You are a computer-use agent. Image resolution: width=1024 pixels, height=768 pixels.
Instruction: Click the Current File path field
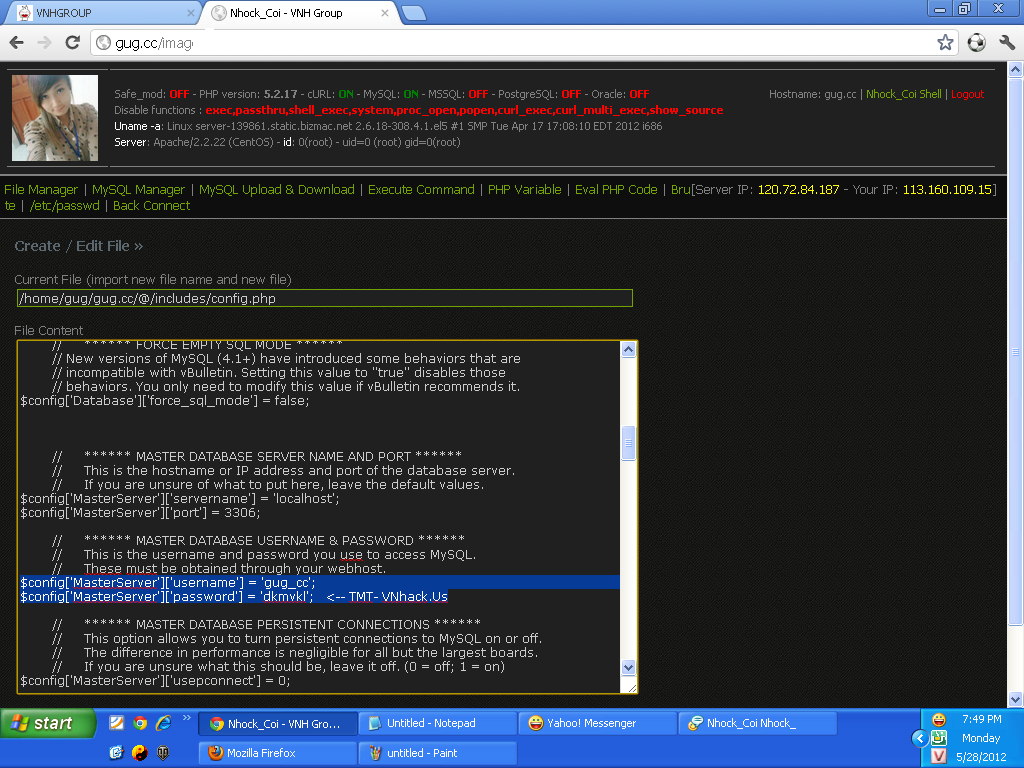(325, 298)
